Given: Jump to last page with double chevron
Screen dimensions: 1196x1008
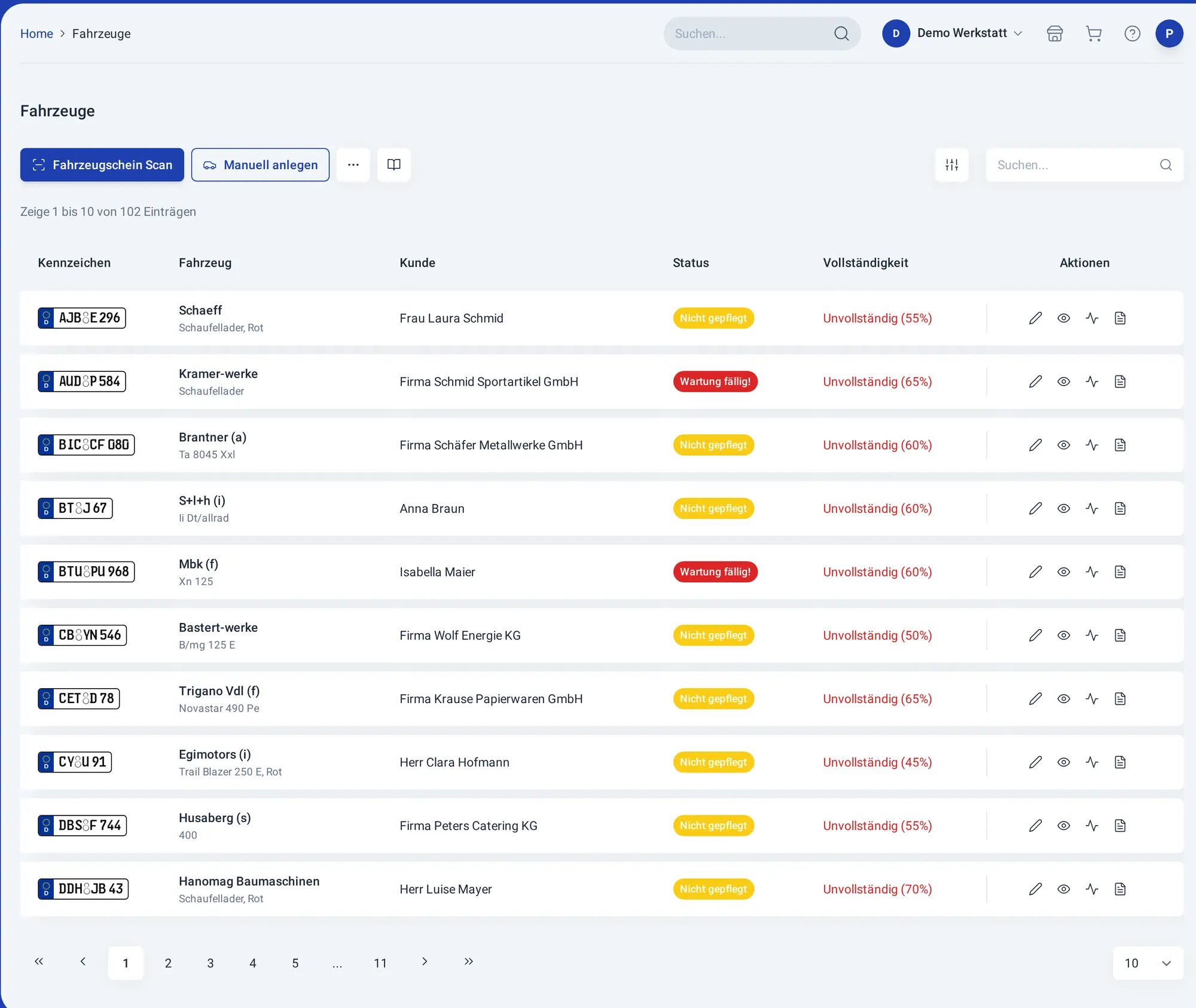Looking at the screenshot, I should [469, 961].
